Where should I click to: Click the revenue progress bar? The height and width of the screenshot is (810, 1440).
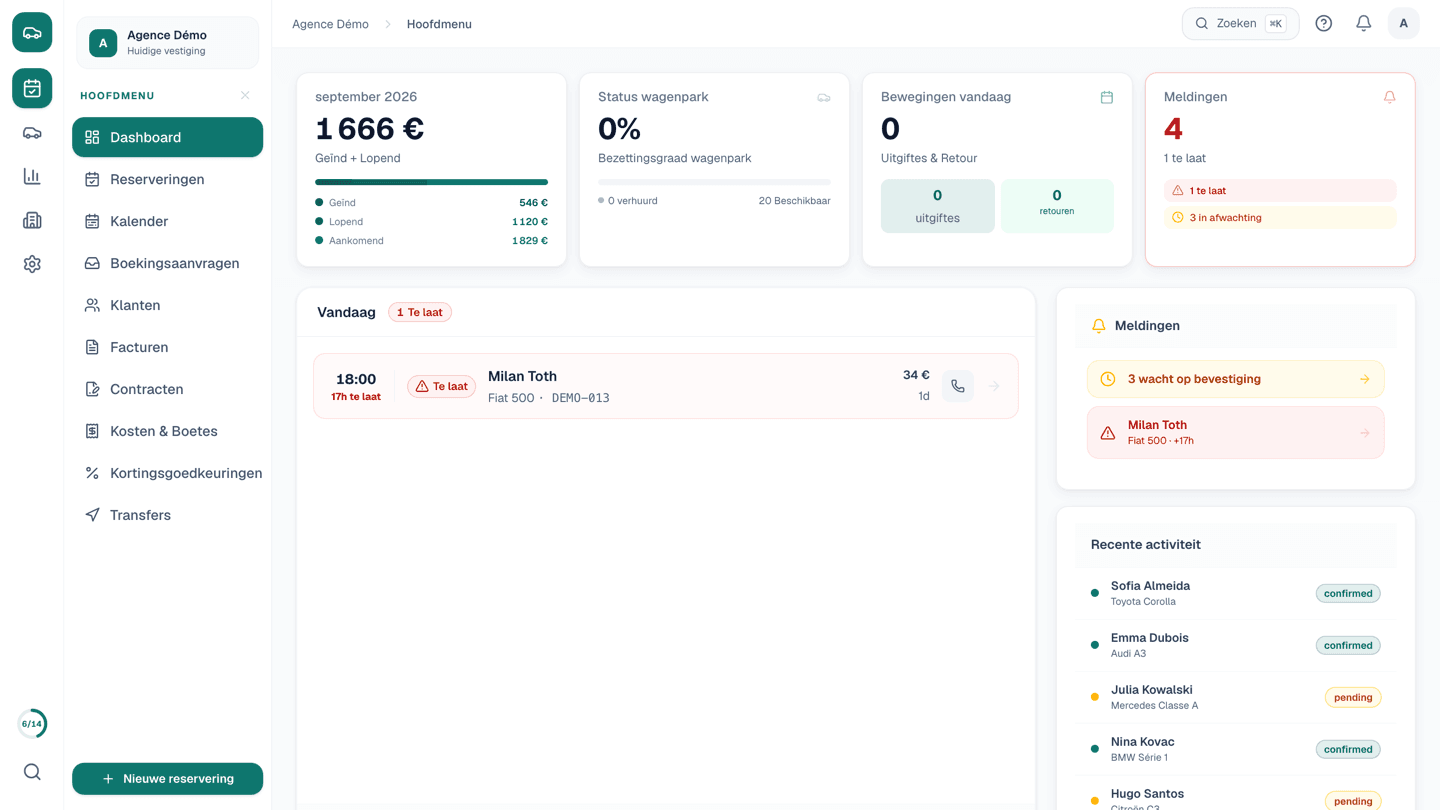[x=431, y=182]
